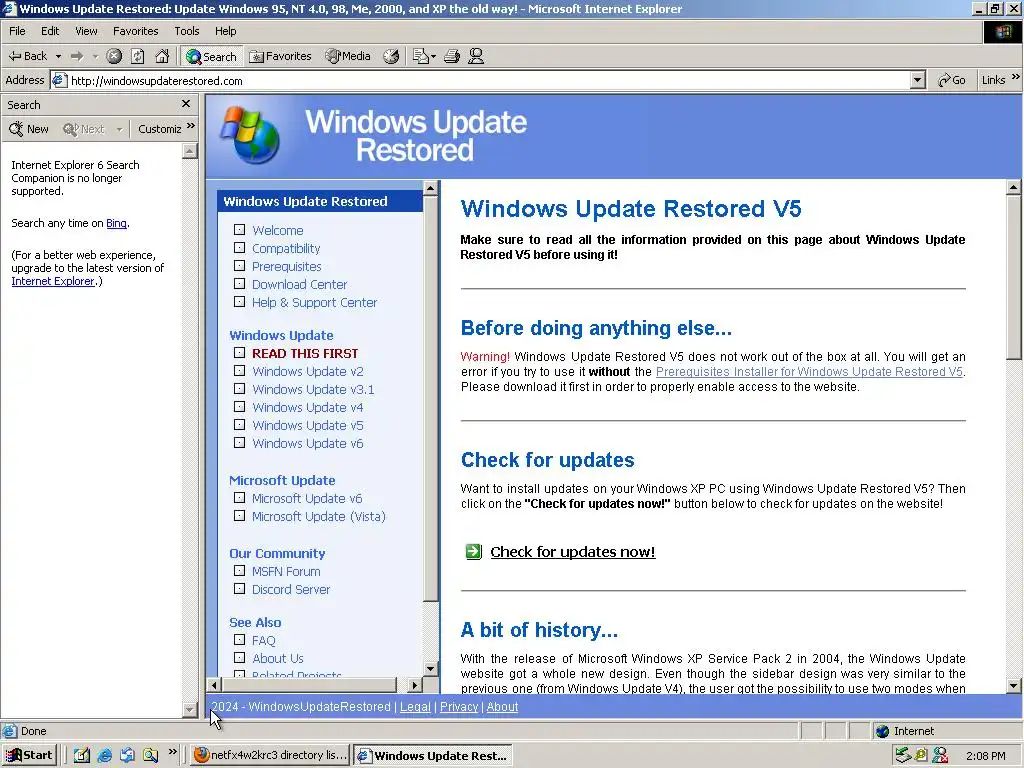The image size is (1024, 768).
Task: Go to the Home page
Action: [x=162, y=56]
